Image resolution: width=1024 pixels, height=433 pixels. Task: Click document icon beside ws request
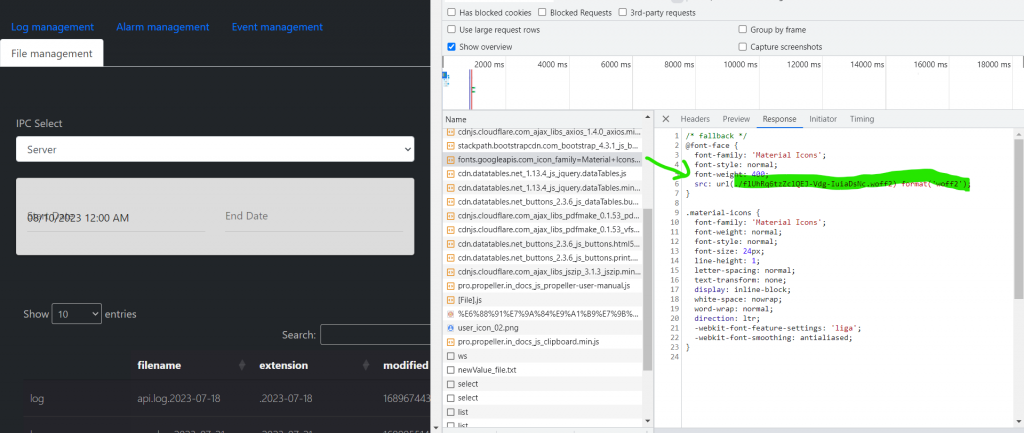tap(451, 356)
